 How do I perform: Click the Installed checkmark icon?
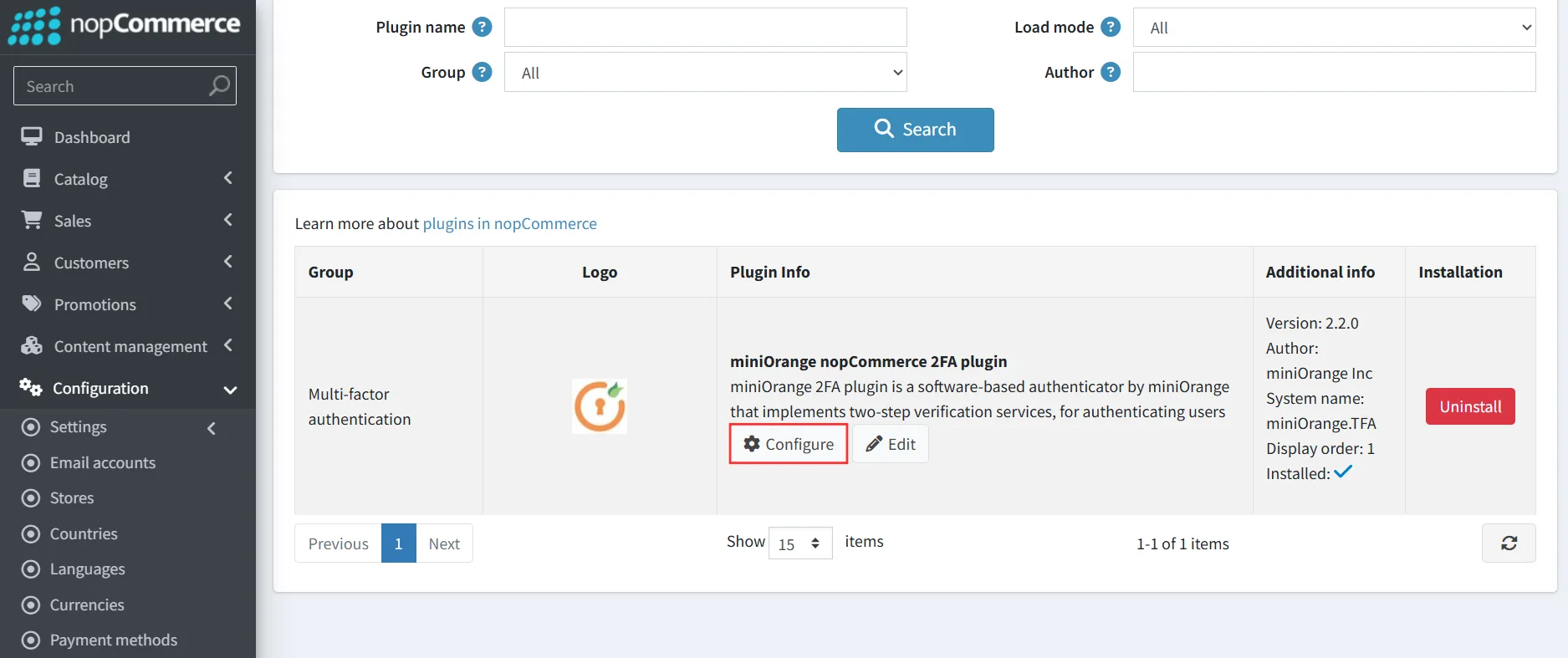click(x=1343, y=472)
